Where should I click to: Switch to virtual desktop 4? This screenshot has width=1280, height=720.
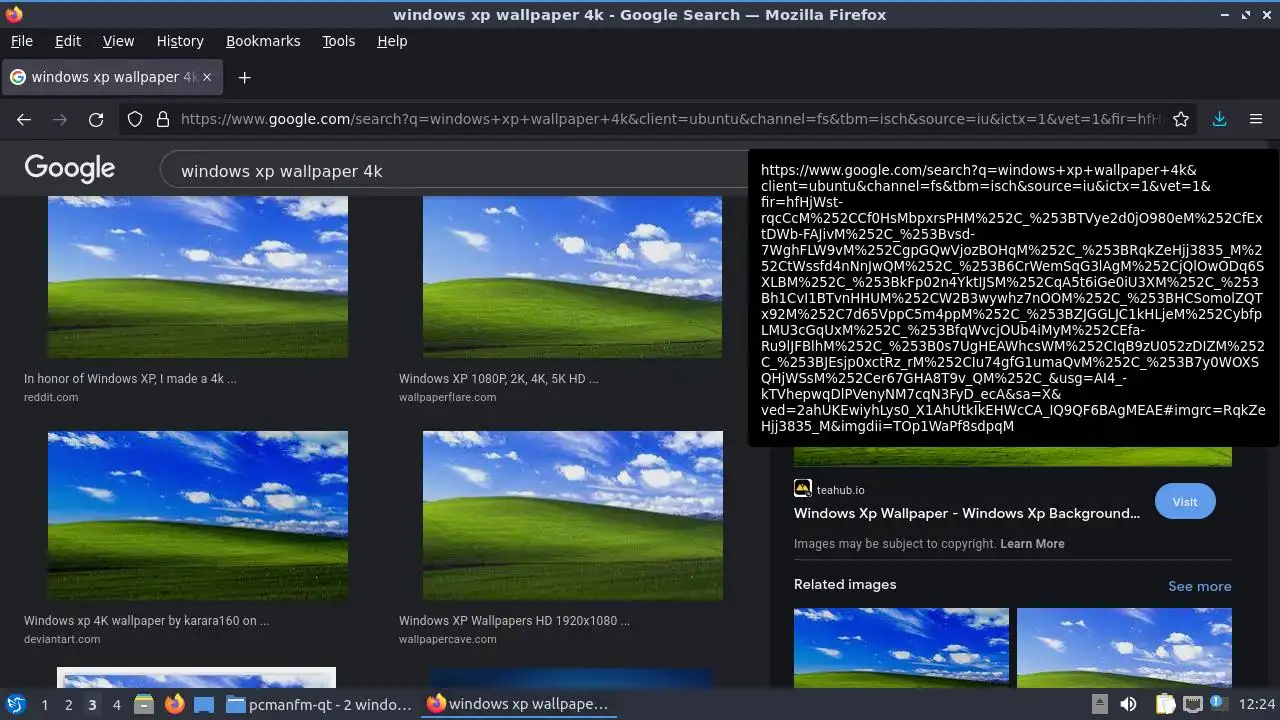point(116,704)
